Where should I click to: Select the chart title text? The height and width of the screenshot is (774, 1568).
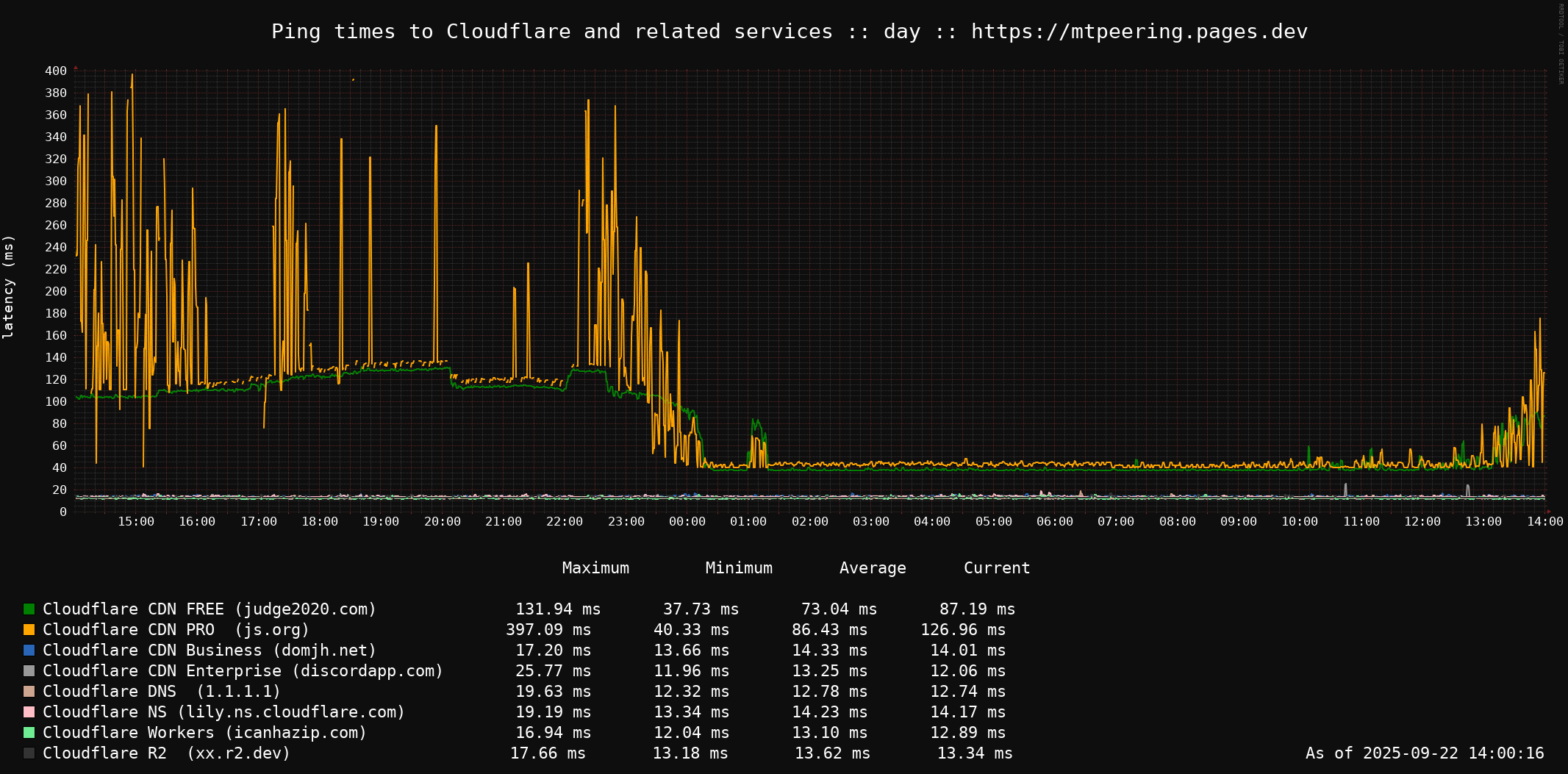[x=790, y=32]
